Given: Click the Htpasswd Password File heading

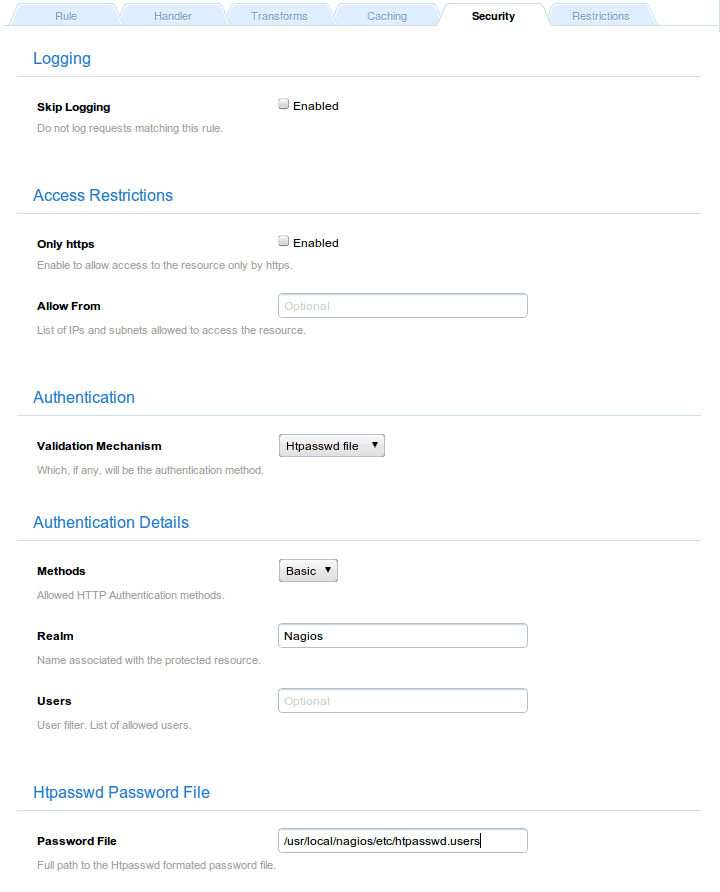Looking at the screenshot, I should (x=121, y=792).
